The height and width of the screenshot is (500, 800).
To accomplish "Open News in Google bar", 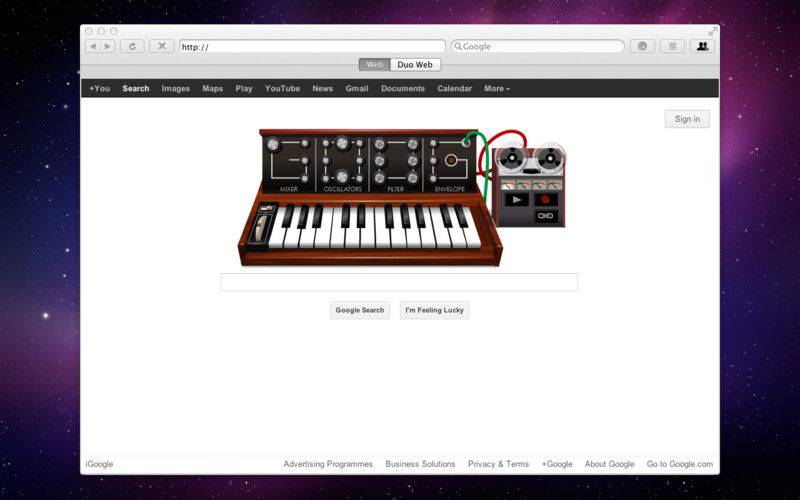I will [x=322, y=88].
